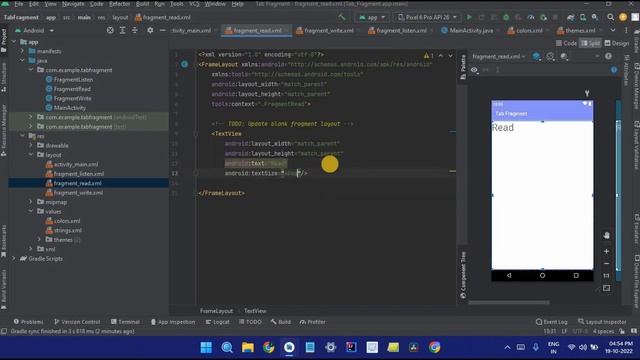
Task: Click Expand All in project panel toolbar
Action: point(122,30)
